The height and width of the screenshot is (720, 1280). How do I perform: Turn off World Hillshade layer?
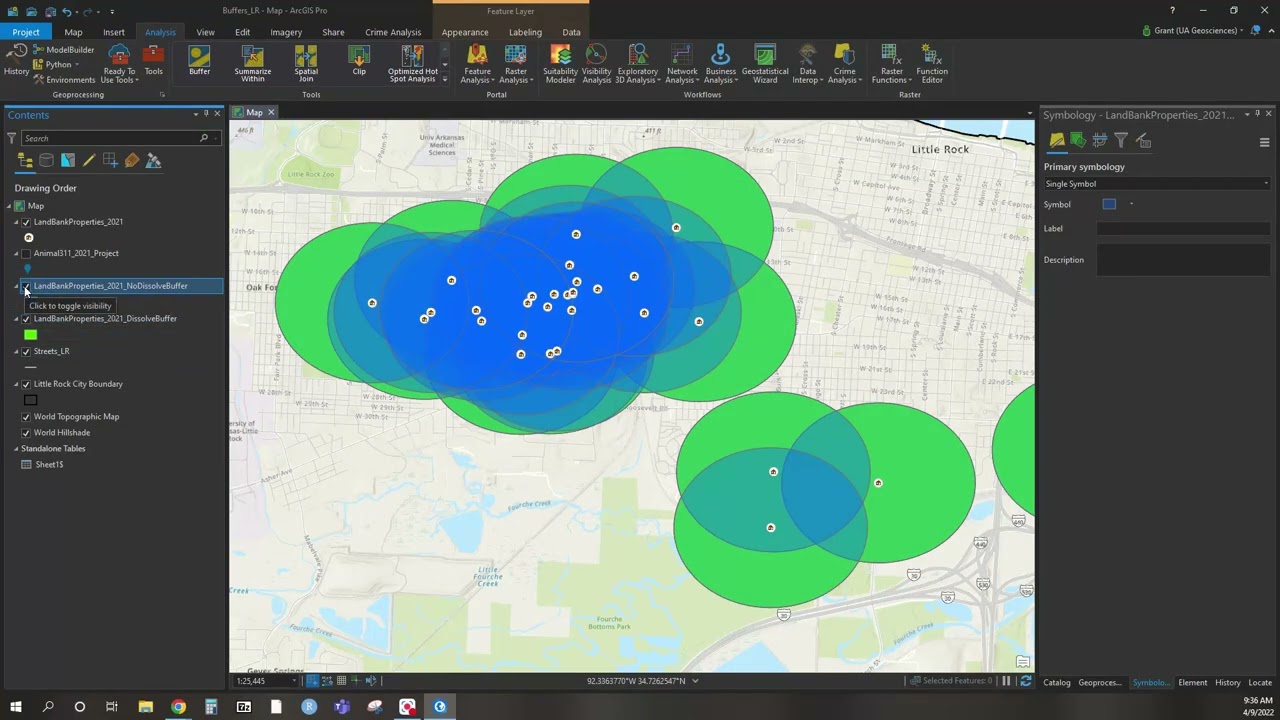pos(26,433)
